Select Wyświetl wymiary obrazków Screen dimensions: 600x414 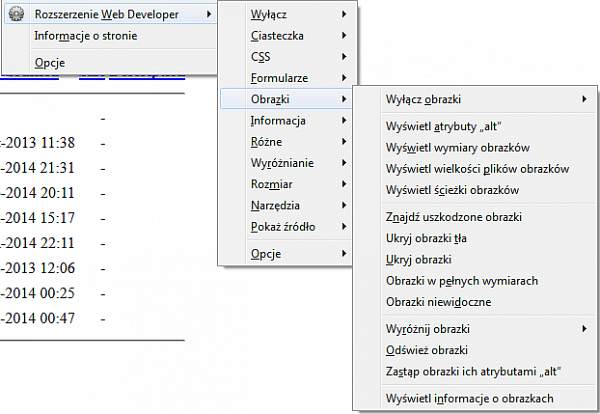point(451,147)
